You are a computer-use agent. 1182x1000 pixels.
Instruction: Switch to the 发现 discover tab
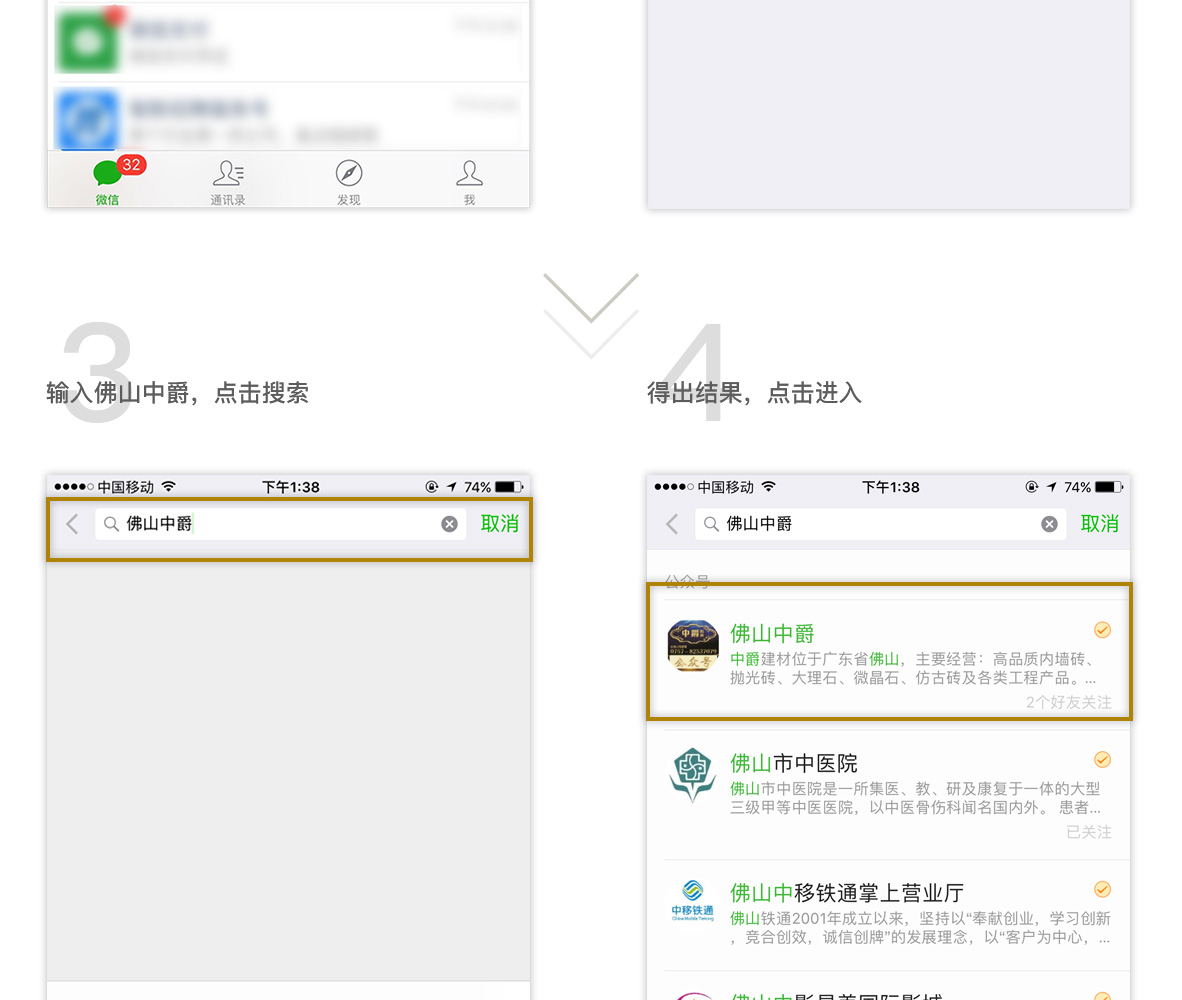click(348, 181)
